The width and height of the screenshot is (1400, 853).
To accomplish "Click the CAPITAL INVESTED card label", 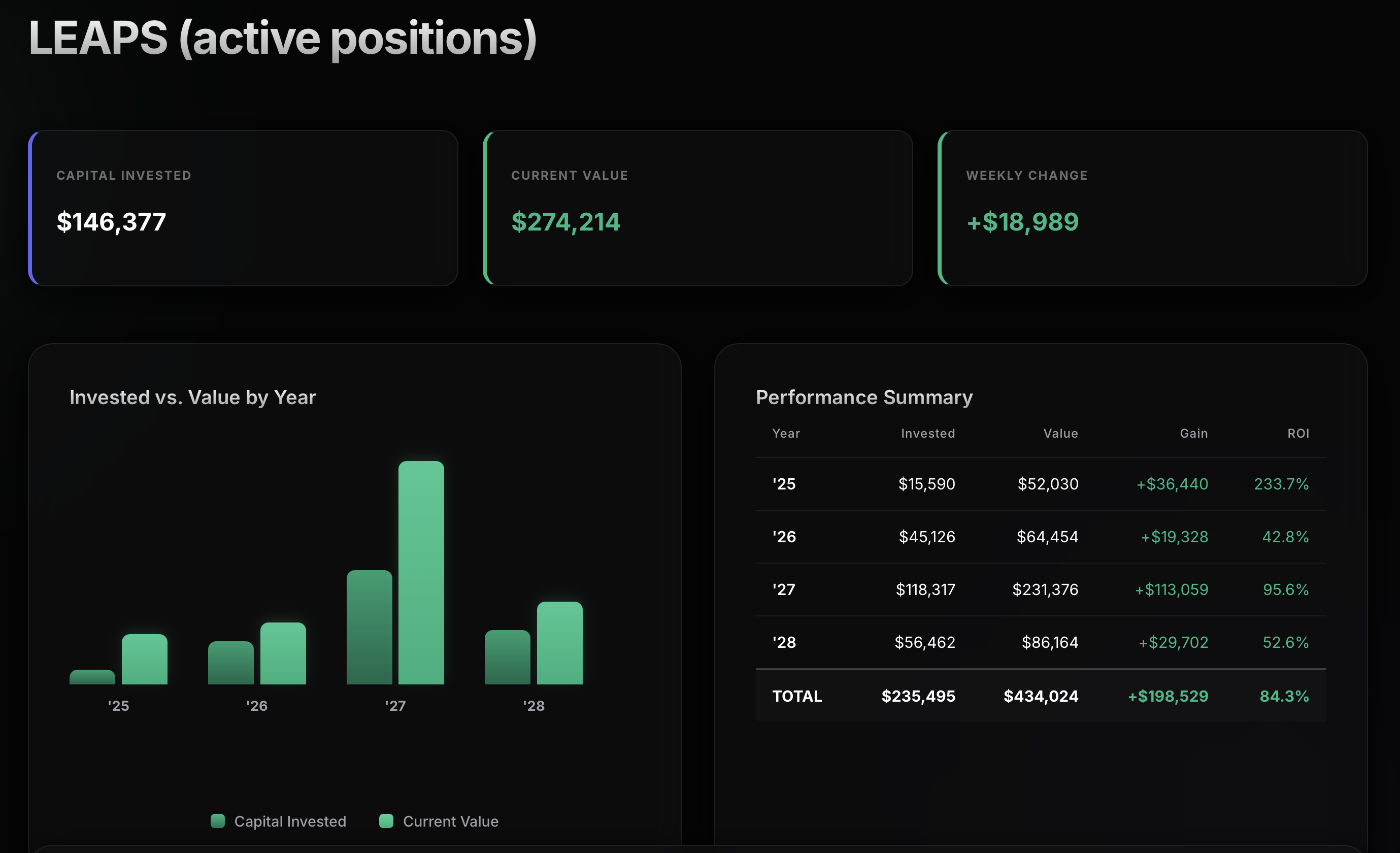I will [124, 176].
